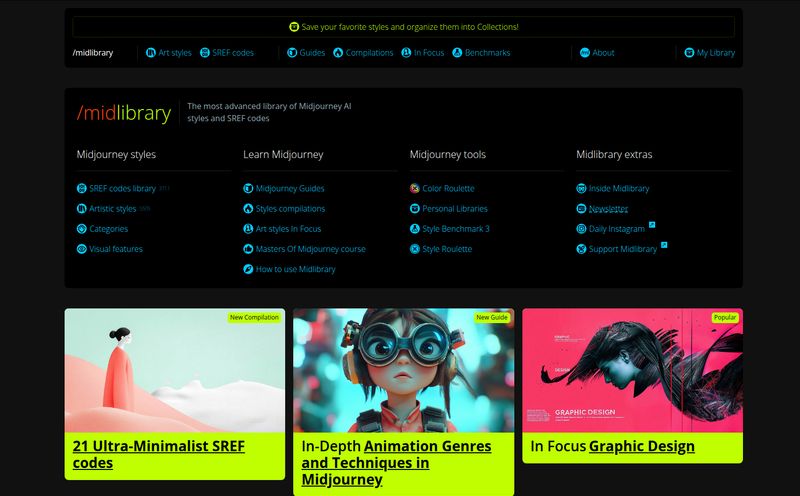Viewport: 800px width, 496px height.
Task: Click the Daily Instagram icon
Action: (581, 229)
